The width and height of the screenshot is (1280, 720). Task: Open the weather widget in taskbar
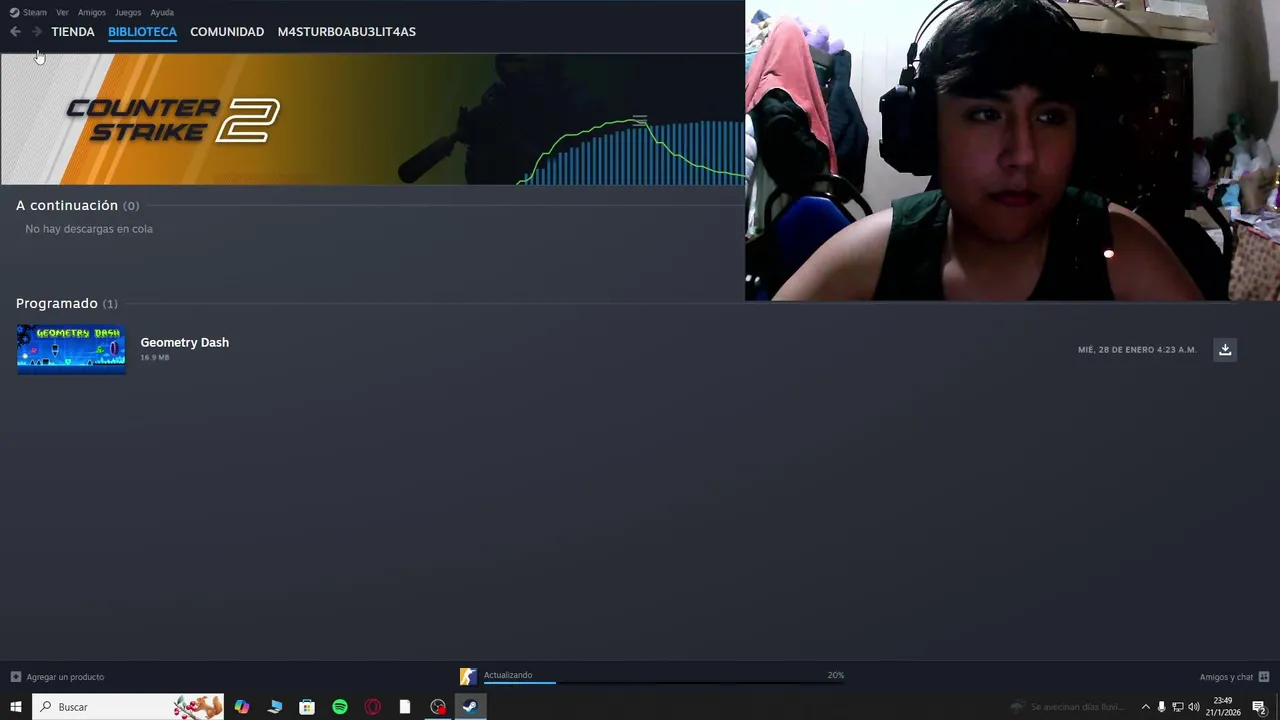point(1067,707)
